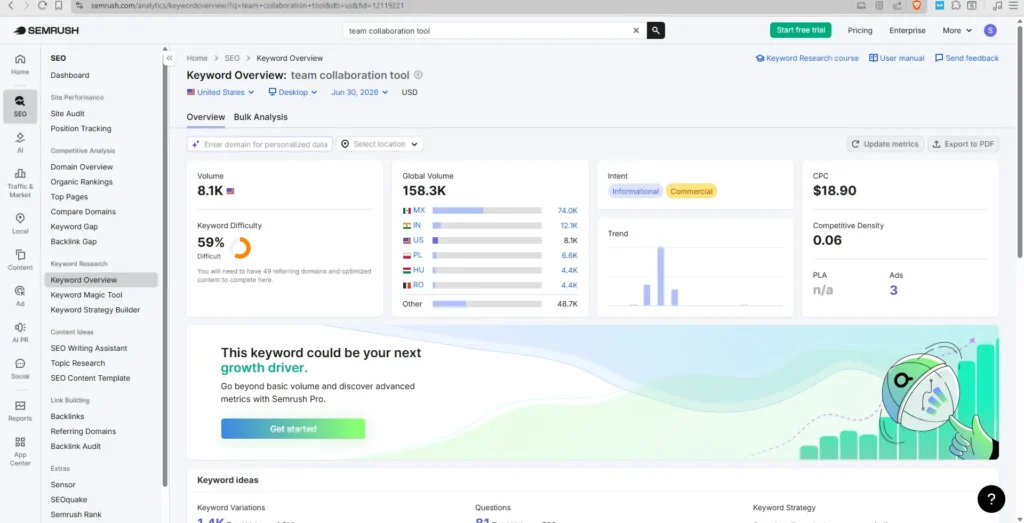Image resolution: width=1024 pixels, height=523 pixels.
Task: Collapse sidebar with double chevron icon
Action: tap(169, 58)
